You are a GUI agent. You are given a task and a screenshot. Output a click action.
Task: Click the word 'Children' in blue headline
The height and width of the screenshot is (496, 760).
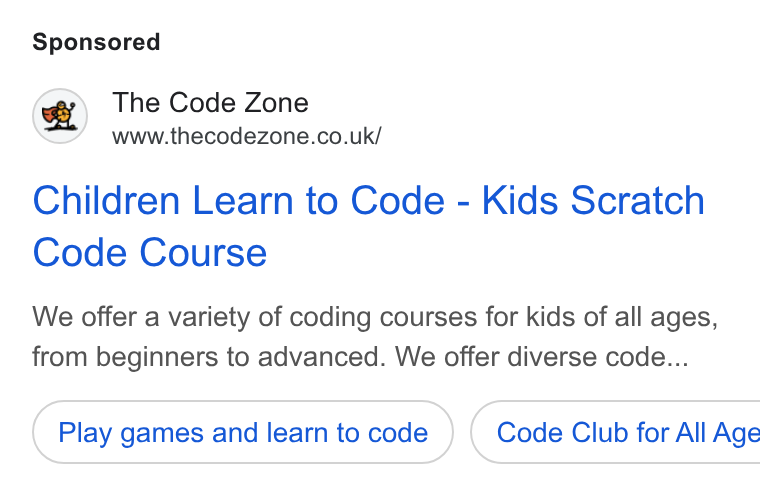(106, 200)
